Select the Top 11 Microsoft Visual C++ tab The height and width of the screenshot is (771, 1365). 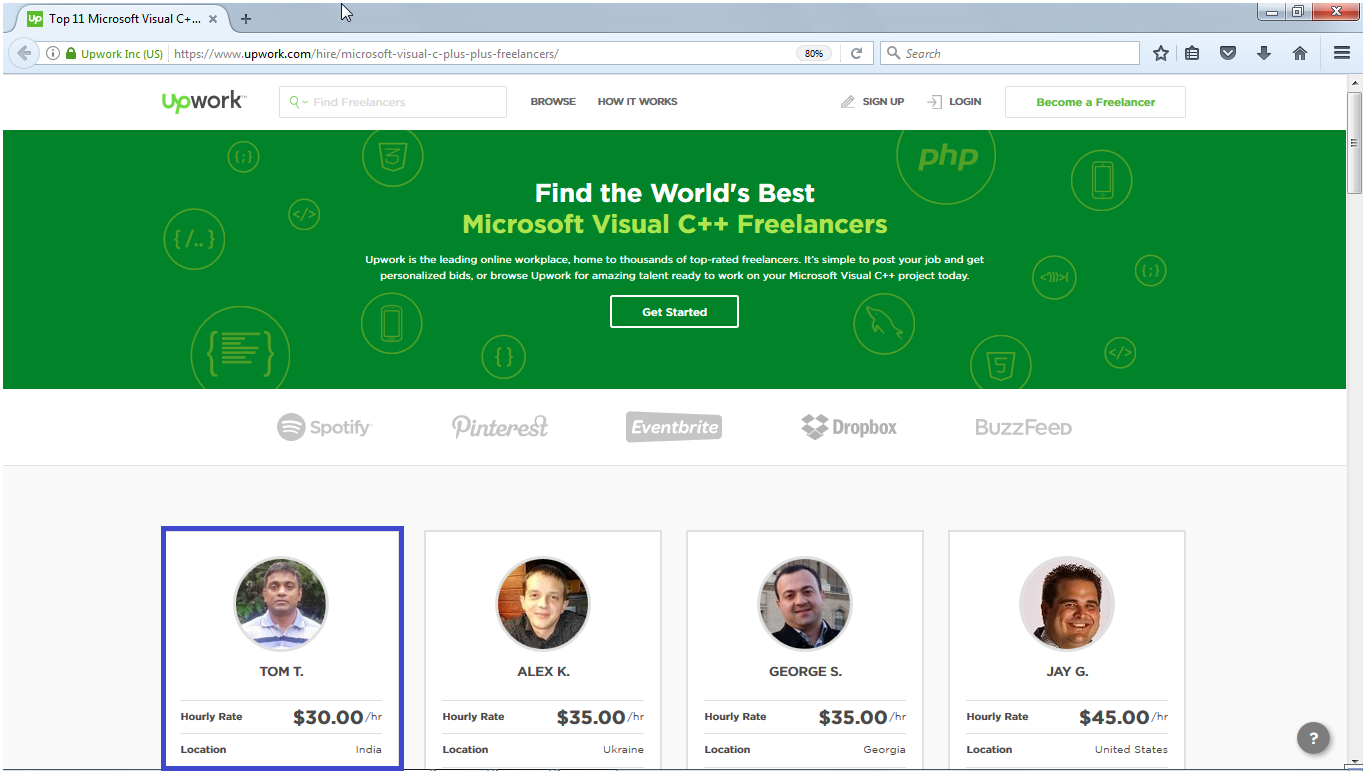click(x=124, y=19)
